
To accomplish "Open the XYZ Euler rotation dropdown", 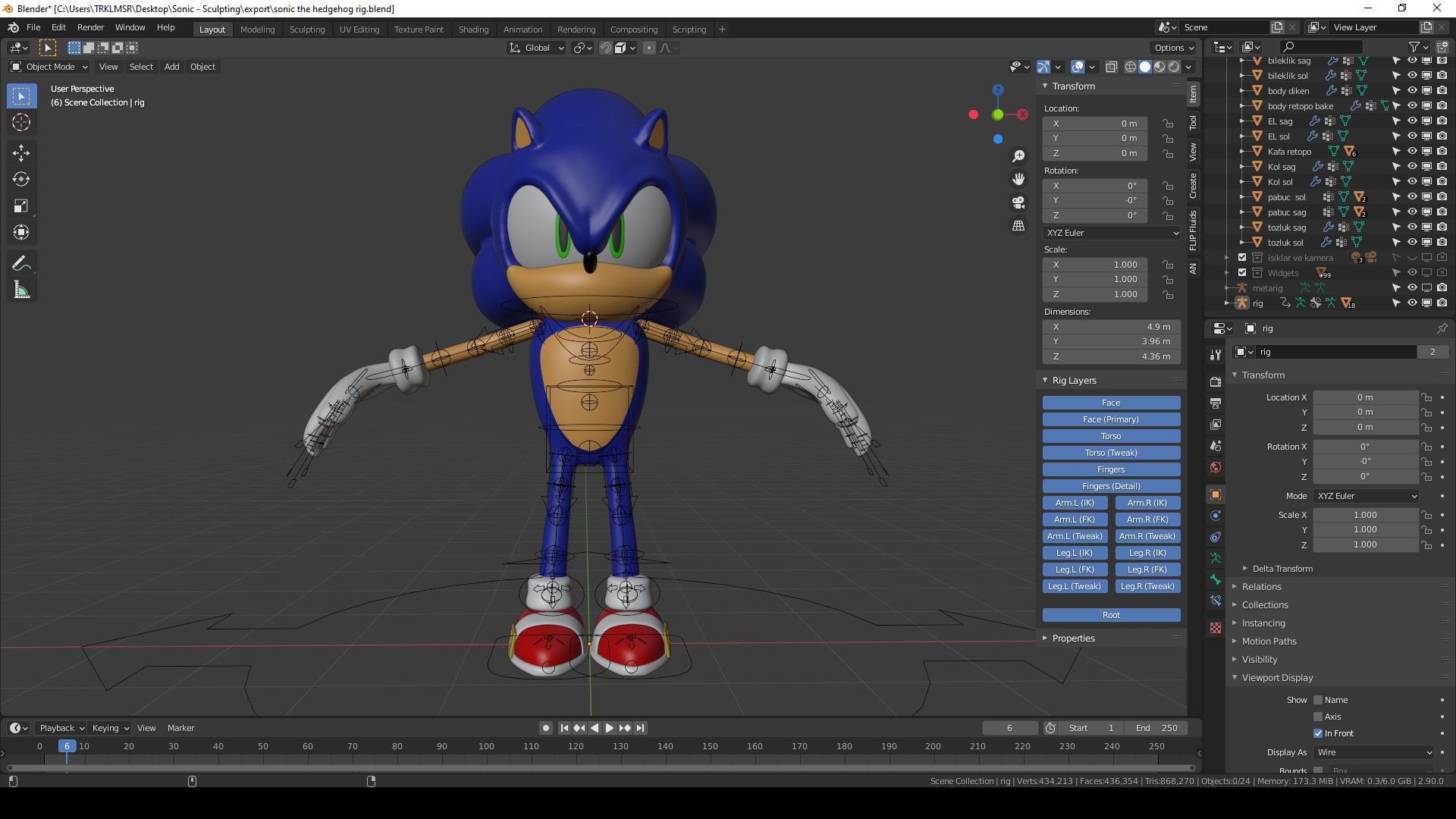I will tap(1111, 233).
